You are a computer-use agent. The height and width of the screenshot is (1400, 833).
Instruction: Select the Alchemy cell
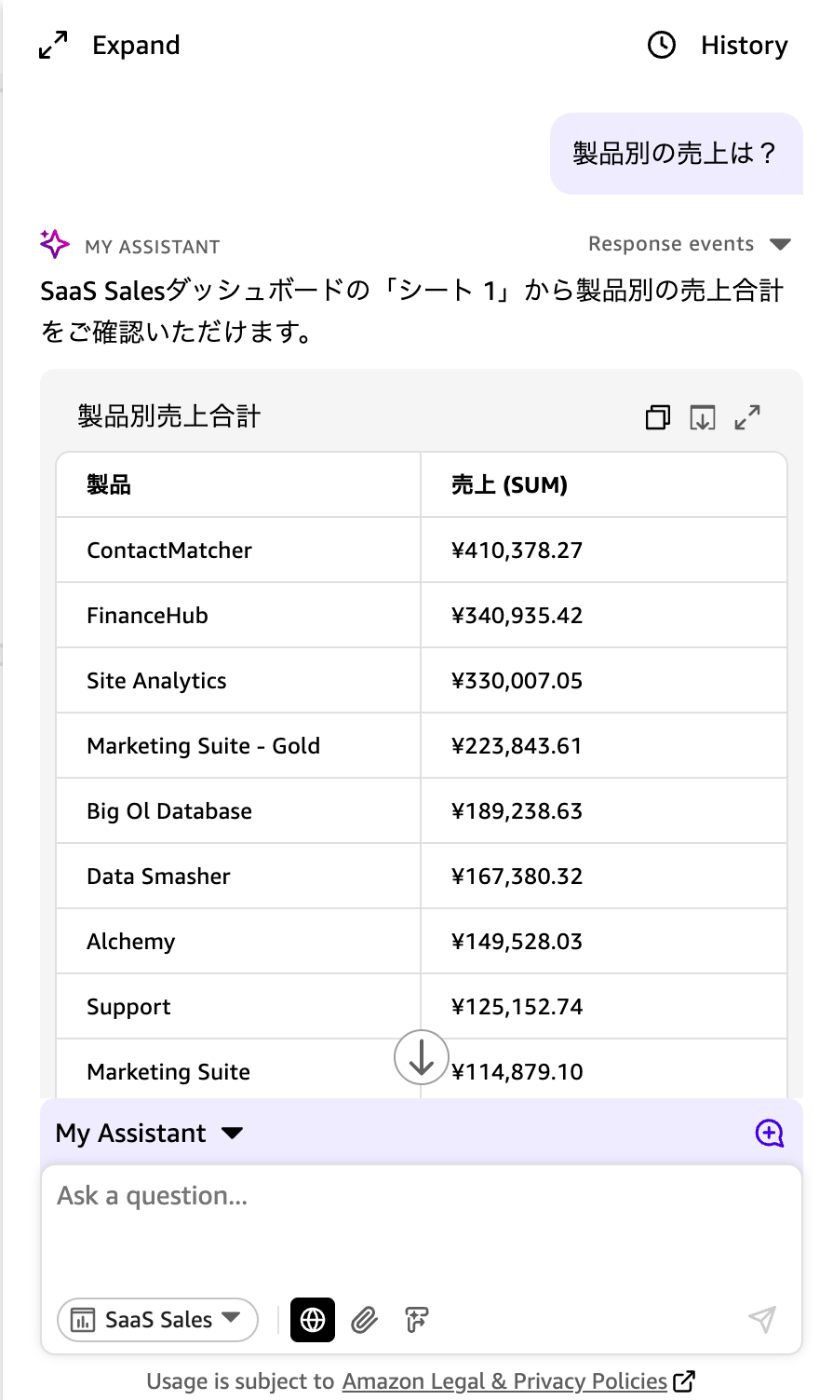(x=239, y=941)
